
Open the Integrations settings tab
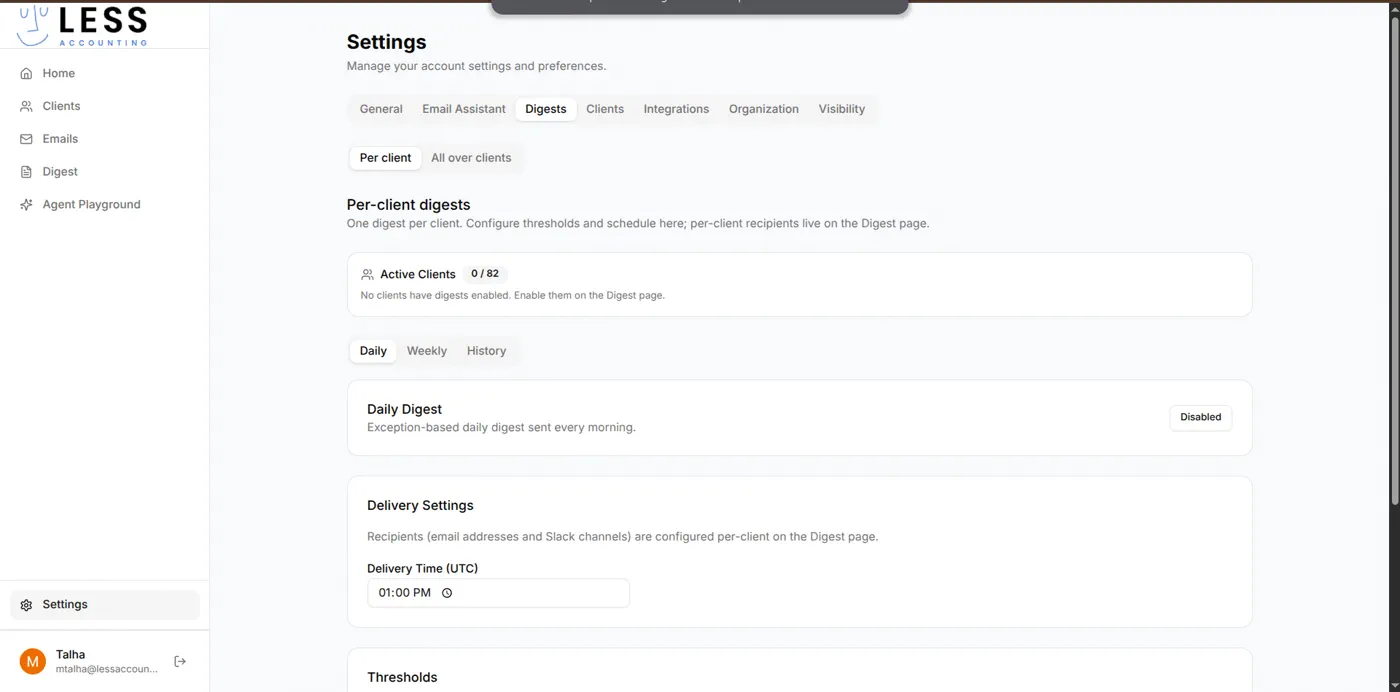click(676, 109)
